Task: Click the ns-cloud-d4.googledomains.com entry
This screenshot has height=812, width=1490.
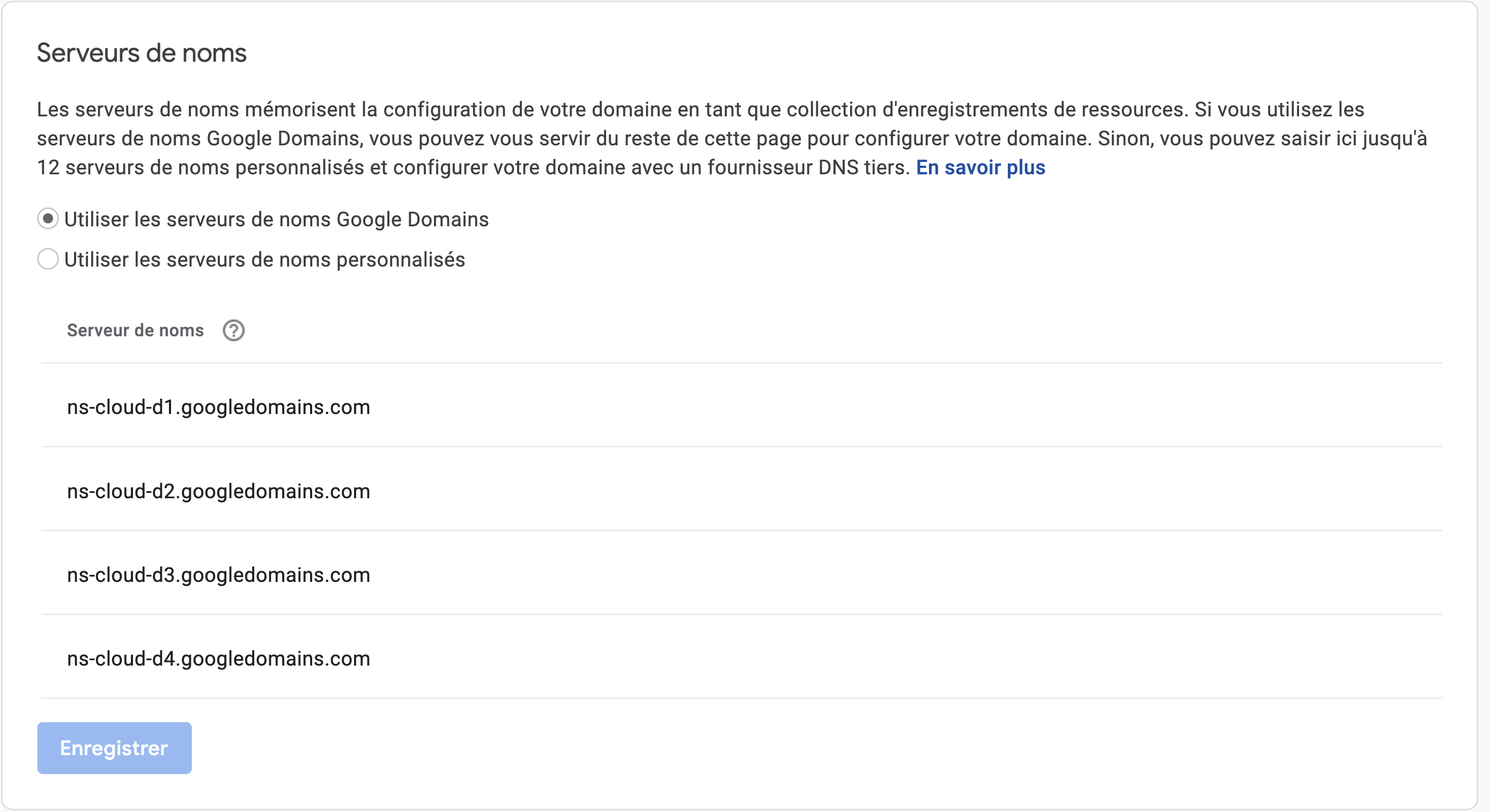Action: point(219,659)
